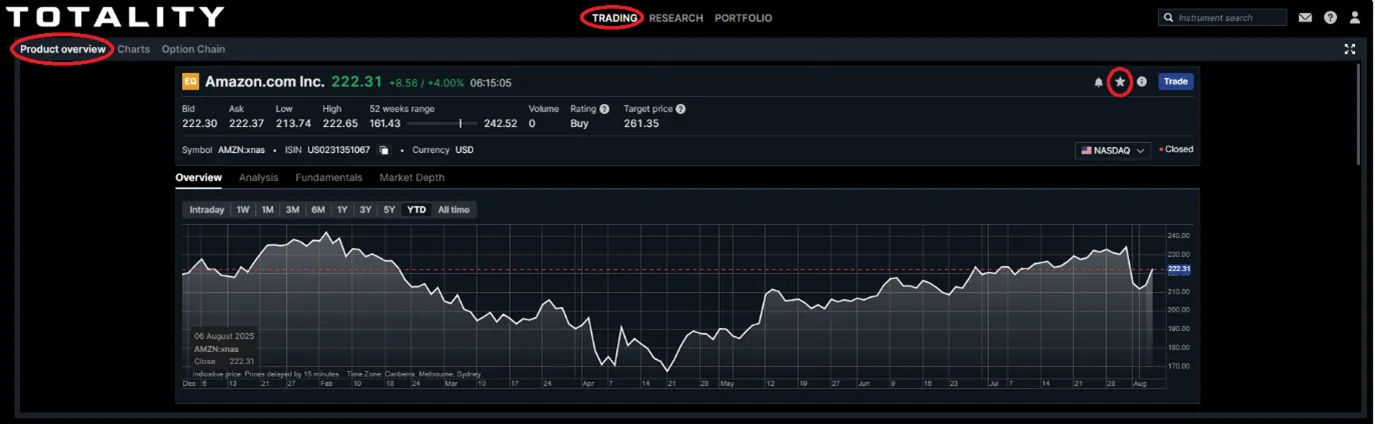Click the Closed market status label
The image size is (1375, 424).
[1179, 150]
